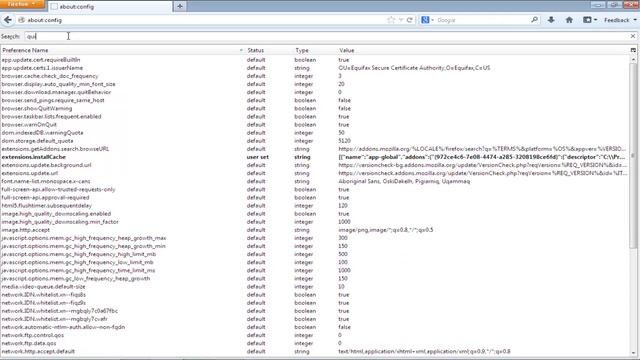Select browser.taskbar.lists.frequent.enabled row
Viewport: 640px width, 360px height.
click(x=315, y=116)
